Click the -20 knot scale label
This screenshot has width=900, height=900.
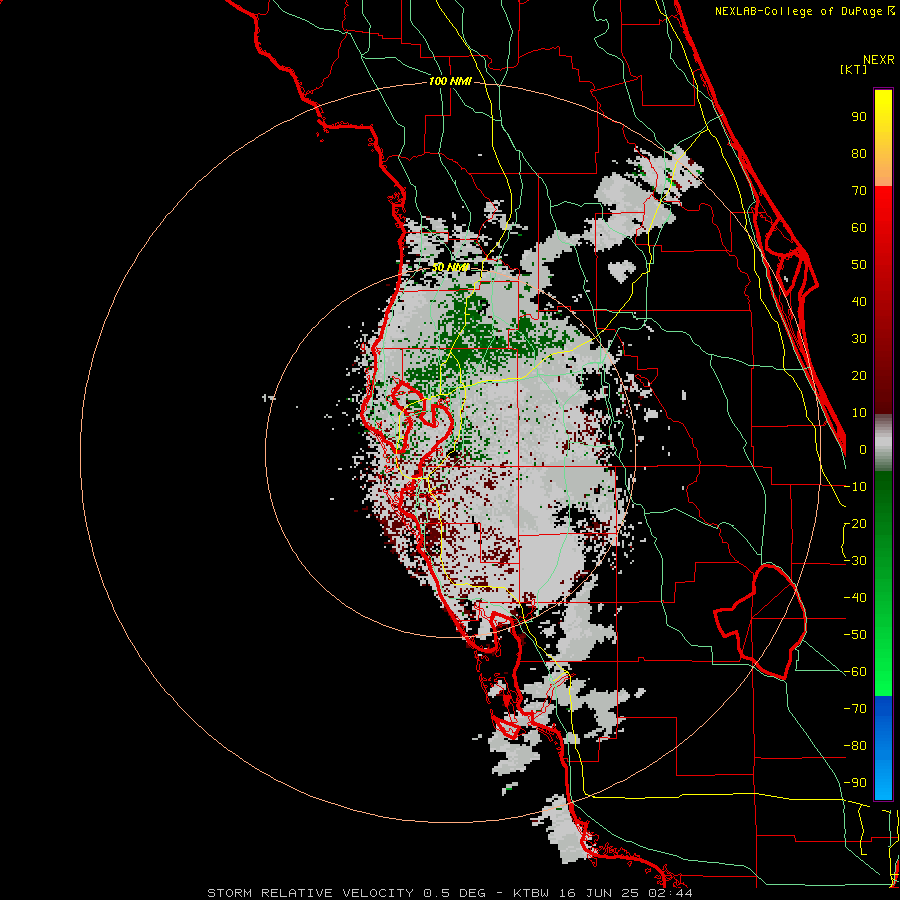[855, 524]
